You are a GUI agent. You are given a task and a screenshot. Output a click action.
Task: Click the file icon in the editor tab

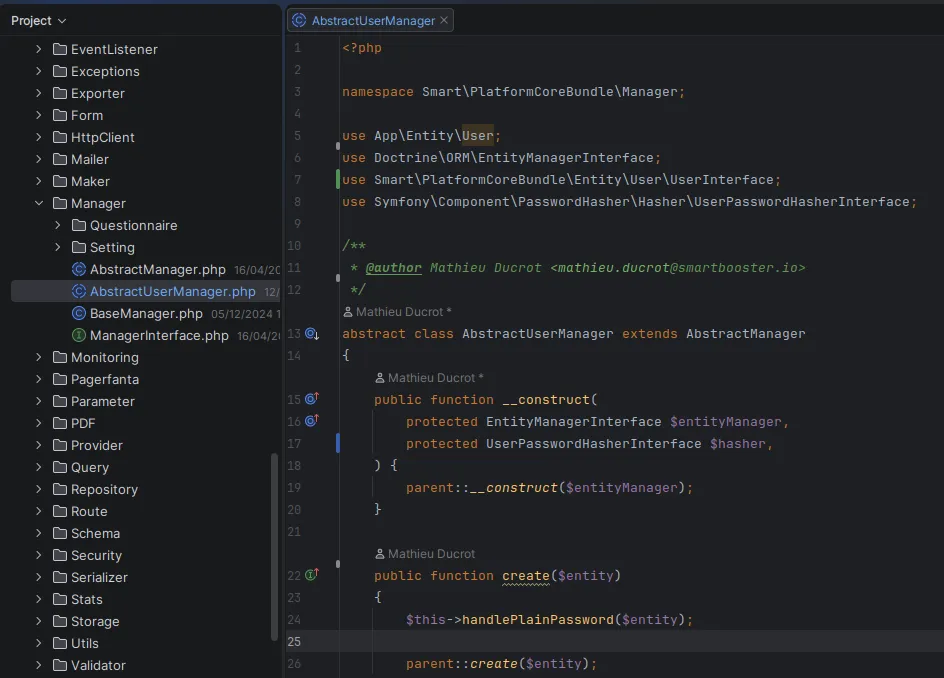coord(299,20)
